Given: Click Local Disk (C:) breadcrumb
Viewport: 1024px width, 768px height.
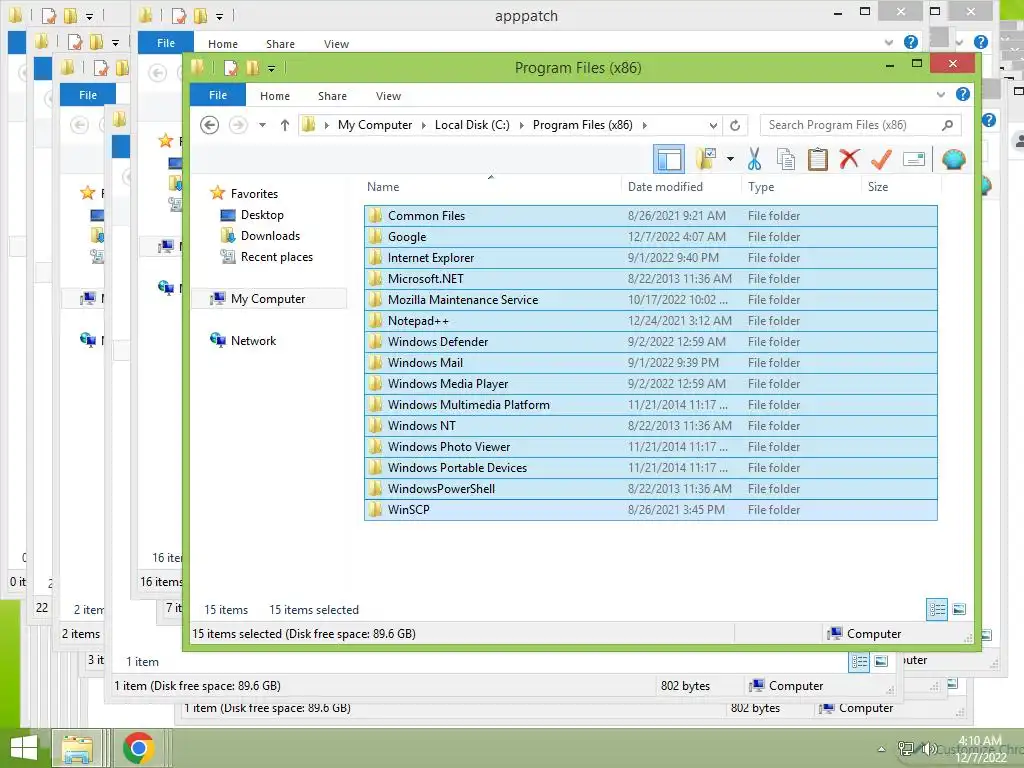Looking at the screenshot, I should pyautogui.click(x=472, y=125).
